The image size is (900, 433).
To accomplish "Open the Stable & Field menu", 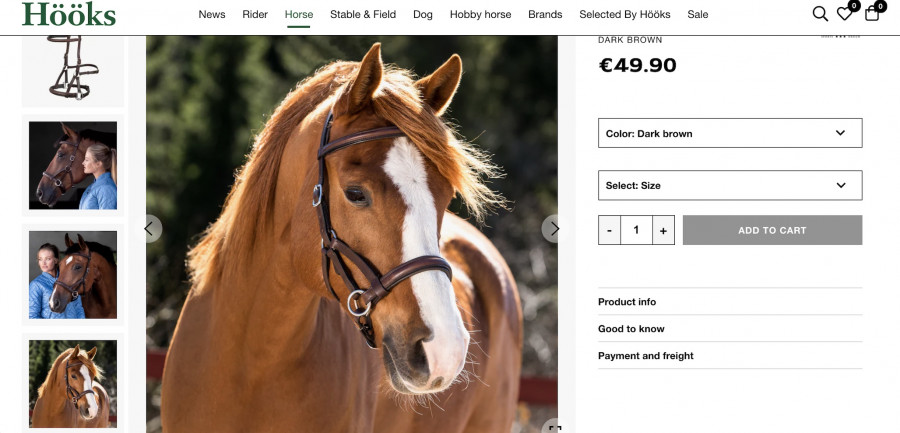I will pos(363,15).
